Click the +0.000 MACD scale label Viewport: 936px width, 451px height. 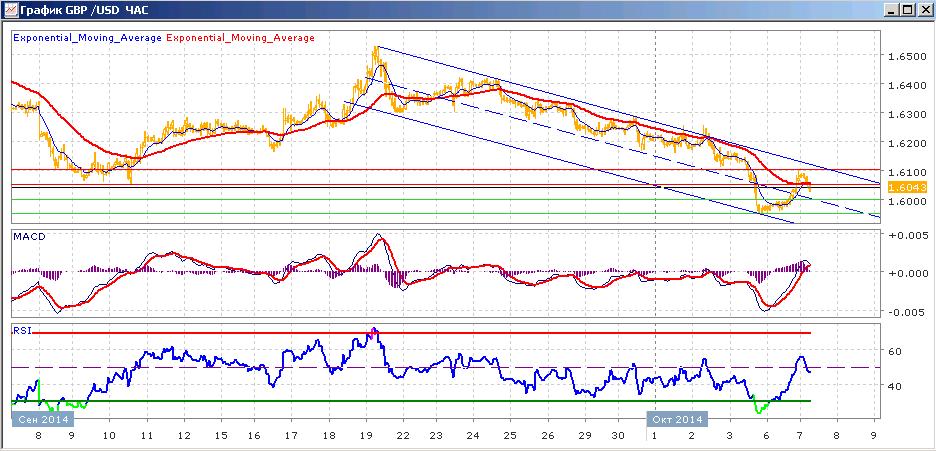pos(908,273)
